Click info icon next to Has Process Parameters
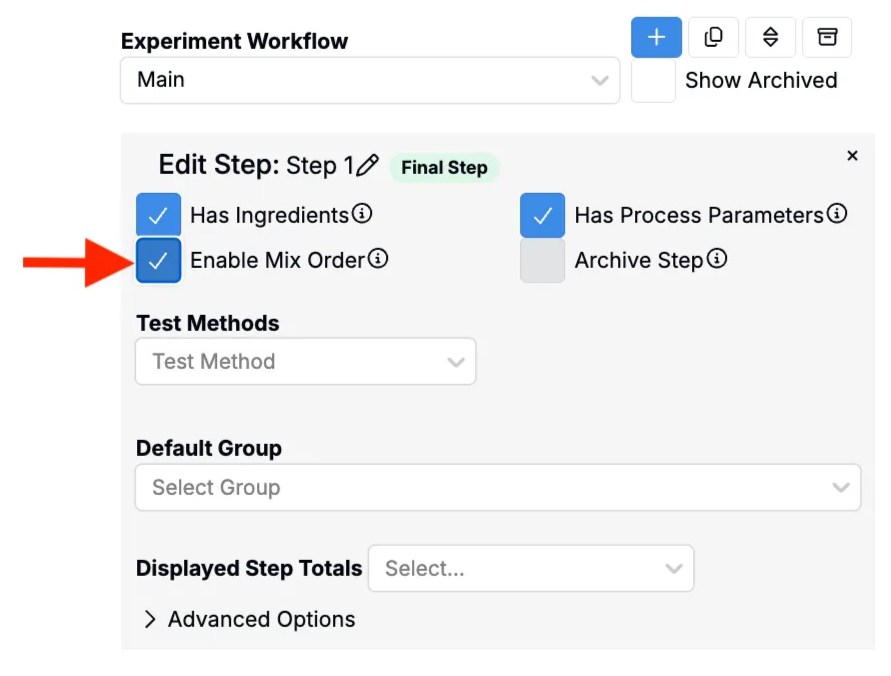Image resolution: width=891 pixels, height=676 pixels. tap(836, 214)
